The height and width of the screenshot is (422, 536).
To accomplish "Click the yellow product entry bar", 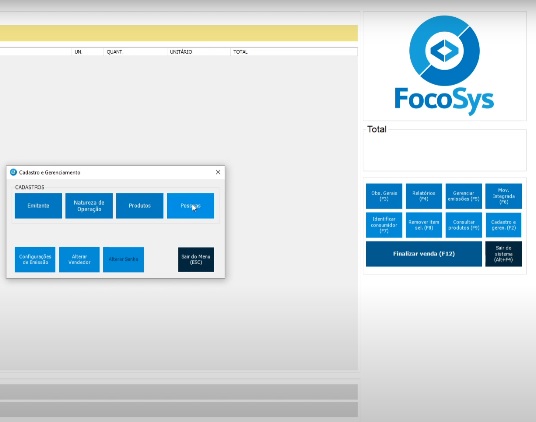I will pos(179,33).
